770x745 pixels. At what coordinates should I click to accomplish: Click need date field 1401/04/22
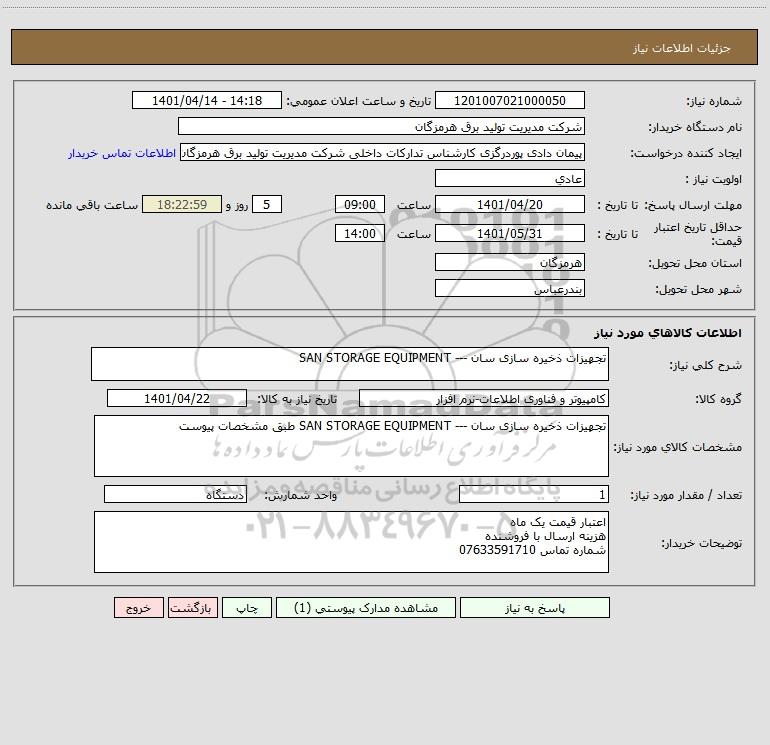coord(177,398)
